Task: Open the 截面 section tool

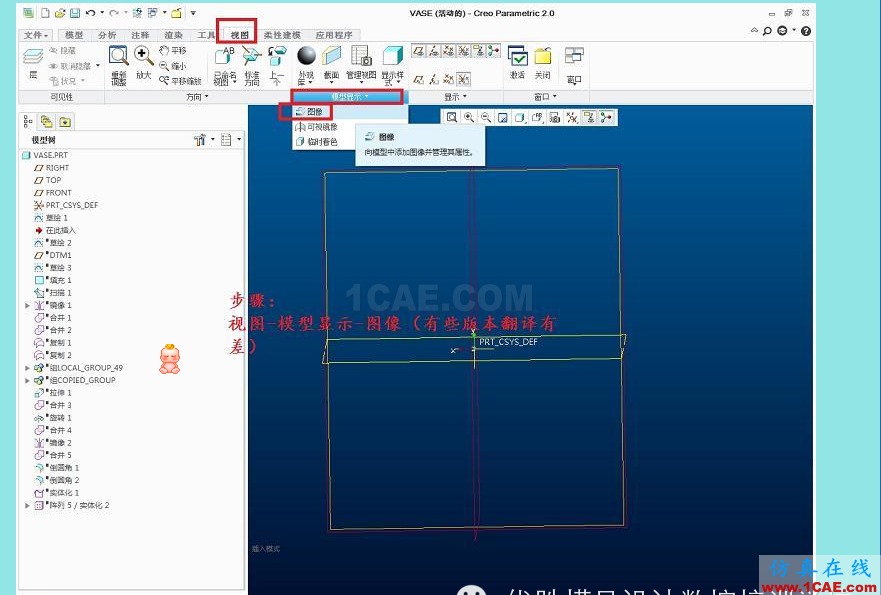Action: tap(332, 61)
